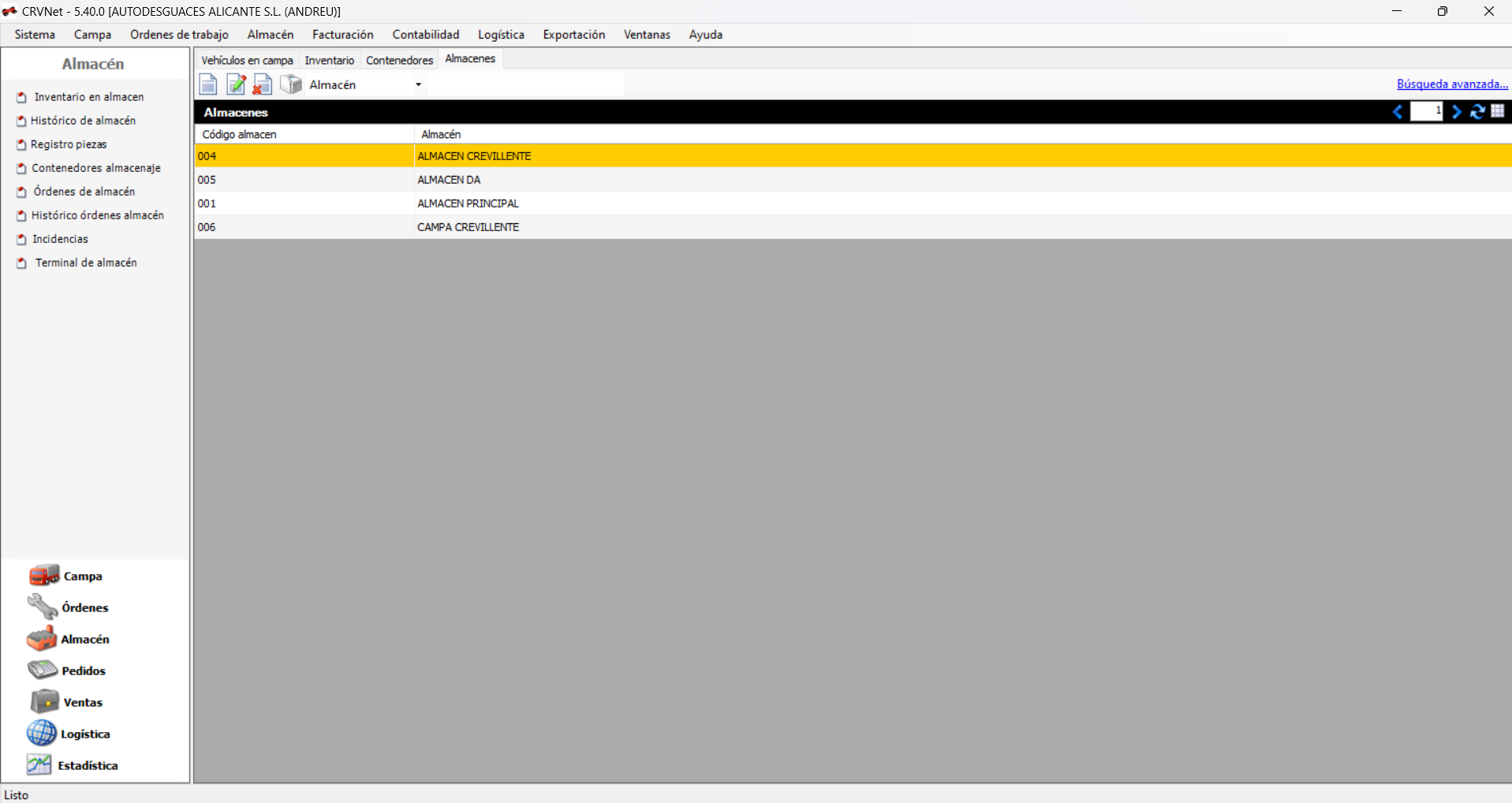
Task: Open the Campa module in sidebar
Action: 82,576
